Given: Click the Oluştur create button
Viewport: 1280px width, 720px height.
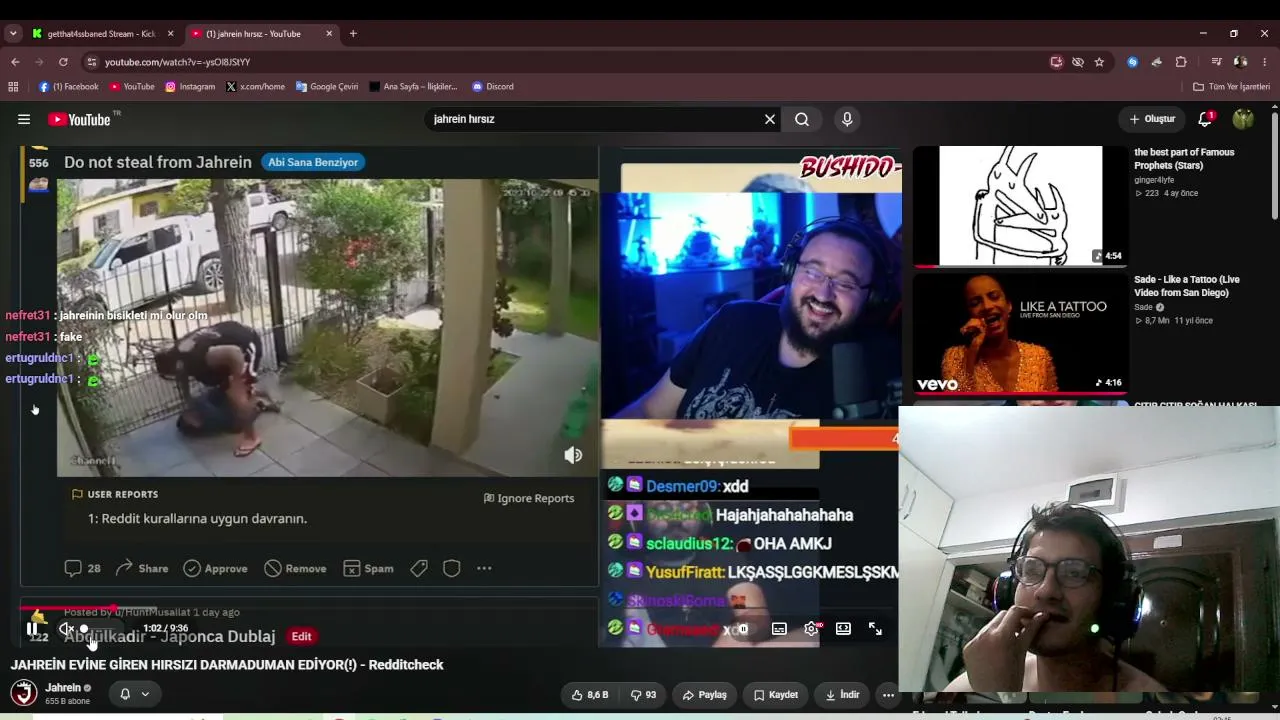Looking at the screenshot, I should click(1152, 119).
